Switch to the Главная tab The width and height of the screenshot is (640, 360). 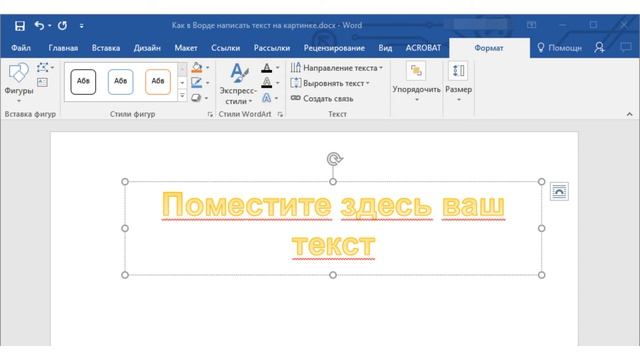(63, 48)
